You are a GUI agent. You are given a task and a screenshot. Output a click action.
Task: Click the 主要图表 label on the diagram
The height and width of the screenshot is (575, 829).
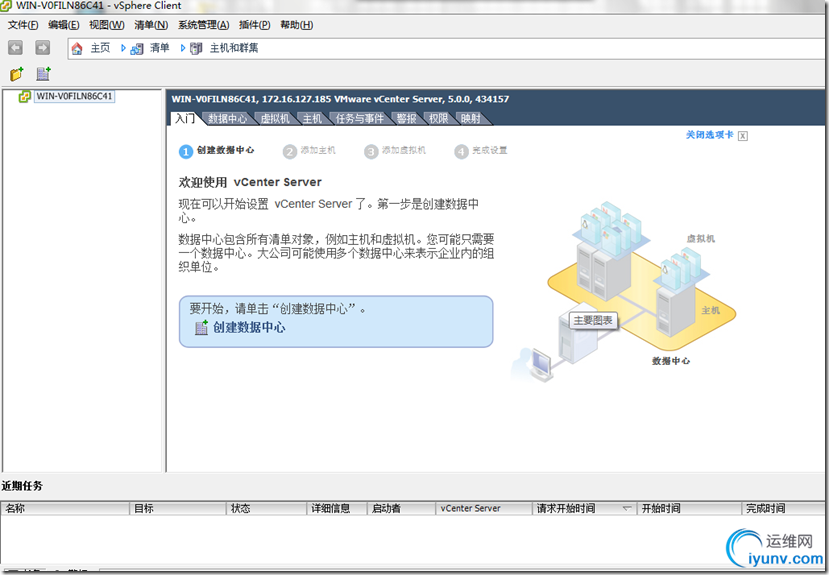tap(593, 321)
